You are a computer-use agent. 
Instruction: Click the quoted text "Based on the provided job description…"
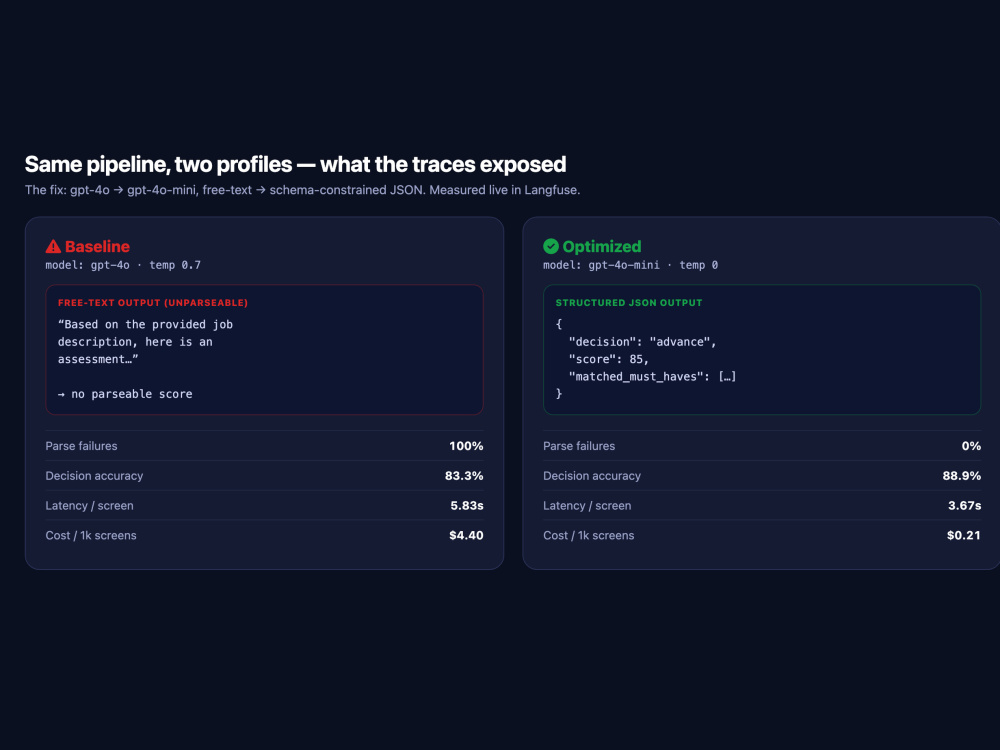coord(145,342)
